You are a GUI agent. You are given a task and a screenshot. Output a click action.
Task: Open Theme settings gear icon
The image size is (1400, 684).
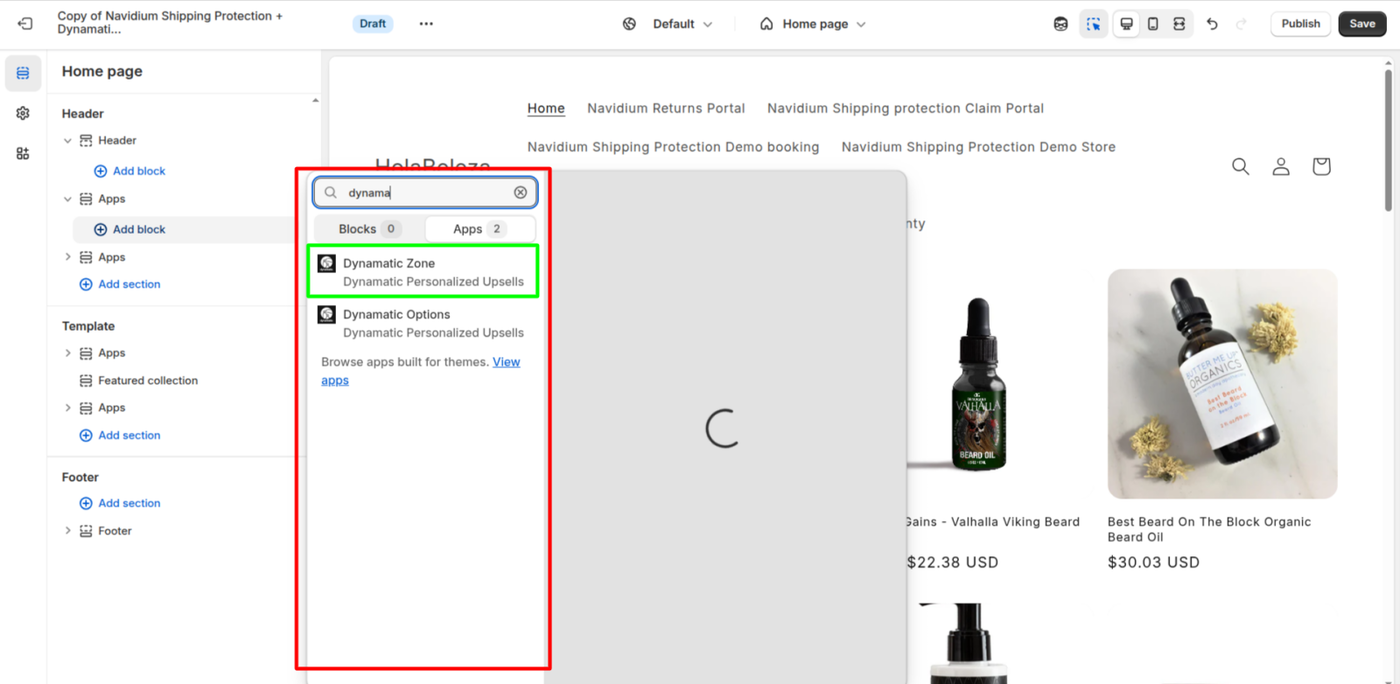click(23, 113)
